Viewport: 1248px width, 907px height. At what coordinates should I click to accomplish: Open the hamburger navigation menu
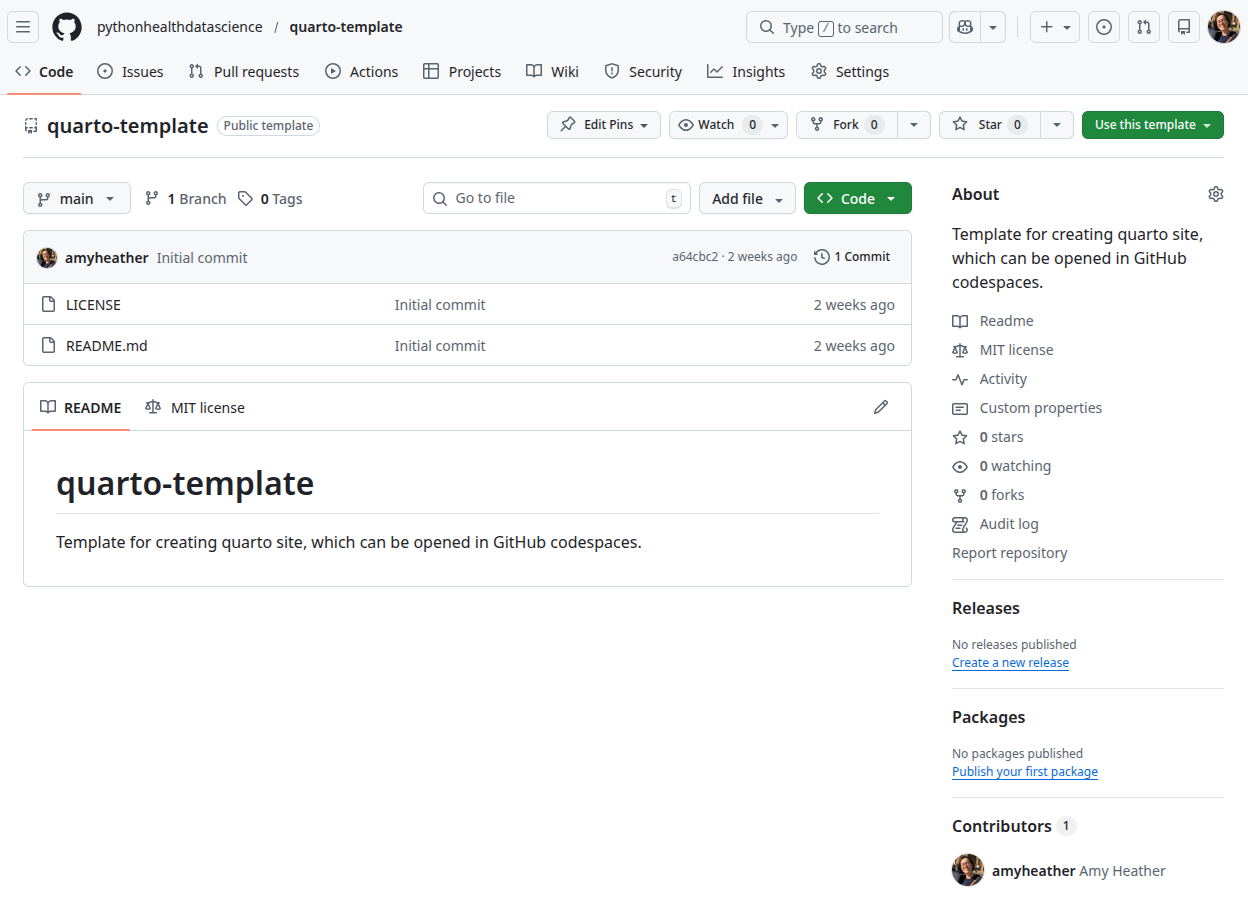pos(22,27)
